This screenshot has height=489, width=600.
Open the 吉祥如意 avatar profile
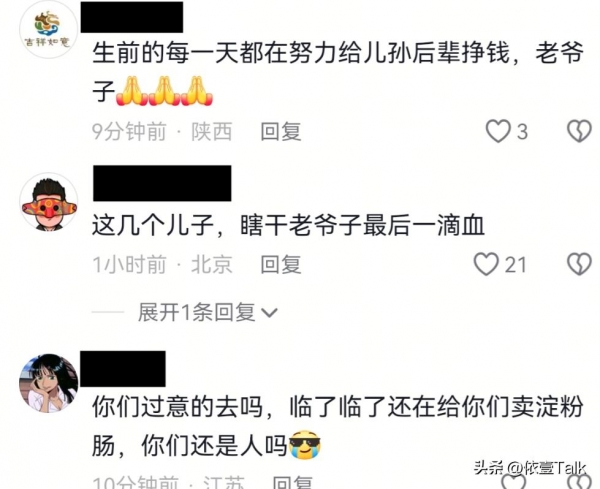click(x=48, y=29)
